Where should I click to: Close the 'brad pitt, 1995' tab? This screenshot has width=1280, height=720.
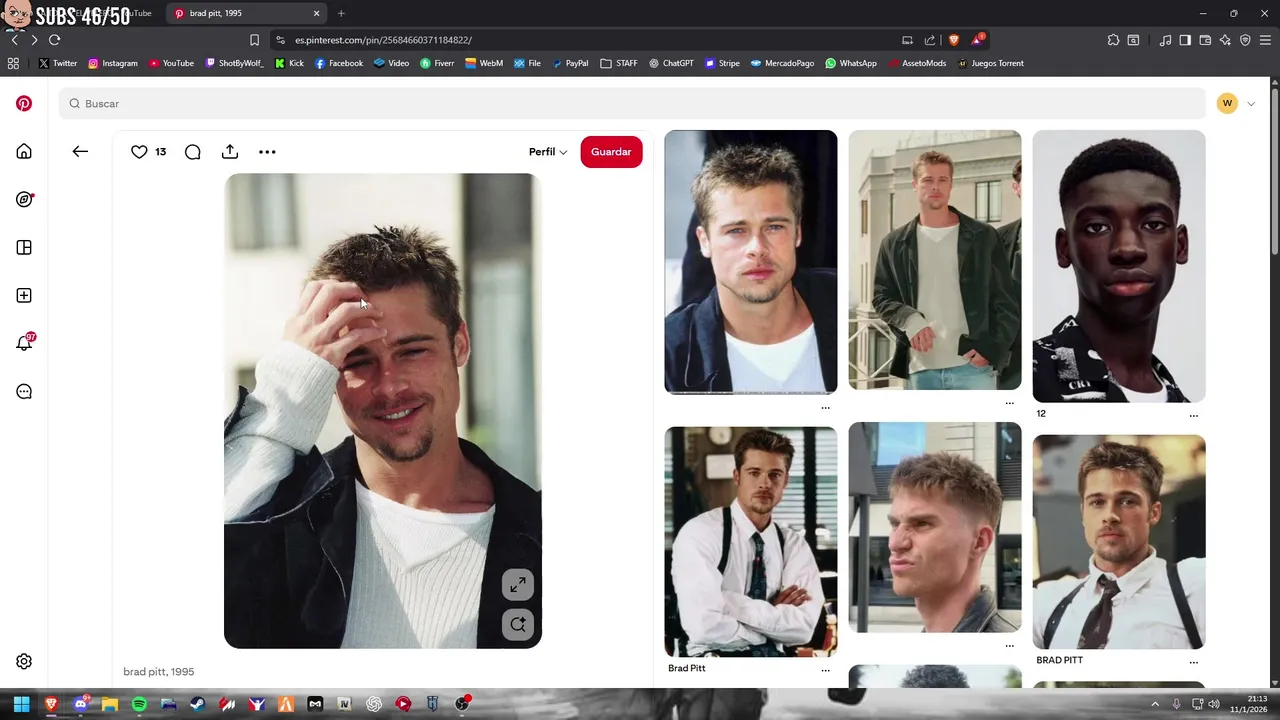316,13
